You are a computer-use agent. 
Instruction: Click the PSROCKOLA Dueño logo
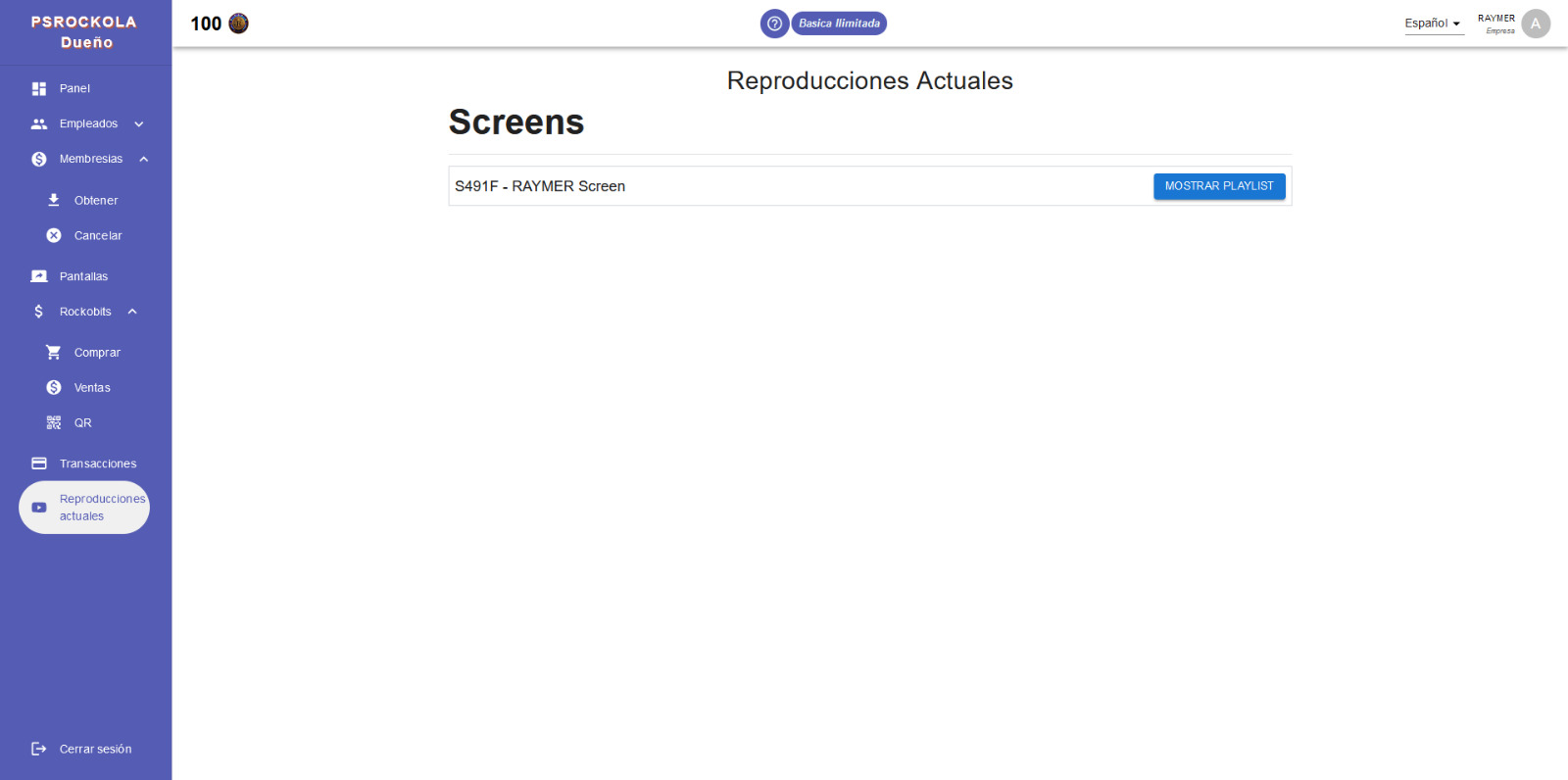point(84,32)
